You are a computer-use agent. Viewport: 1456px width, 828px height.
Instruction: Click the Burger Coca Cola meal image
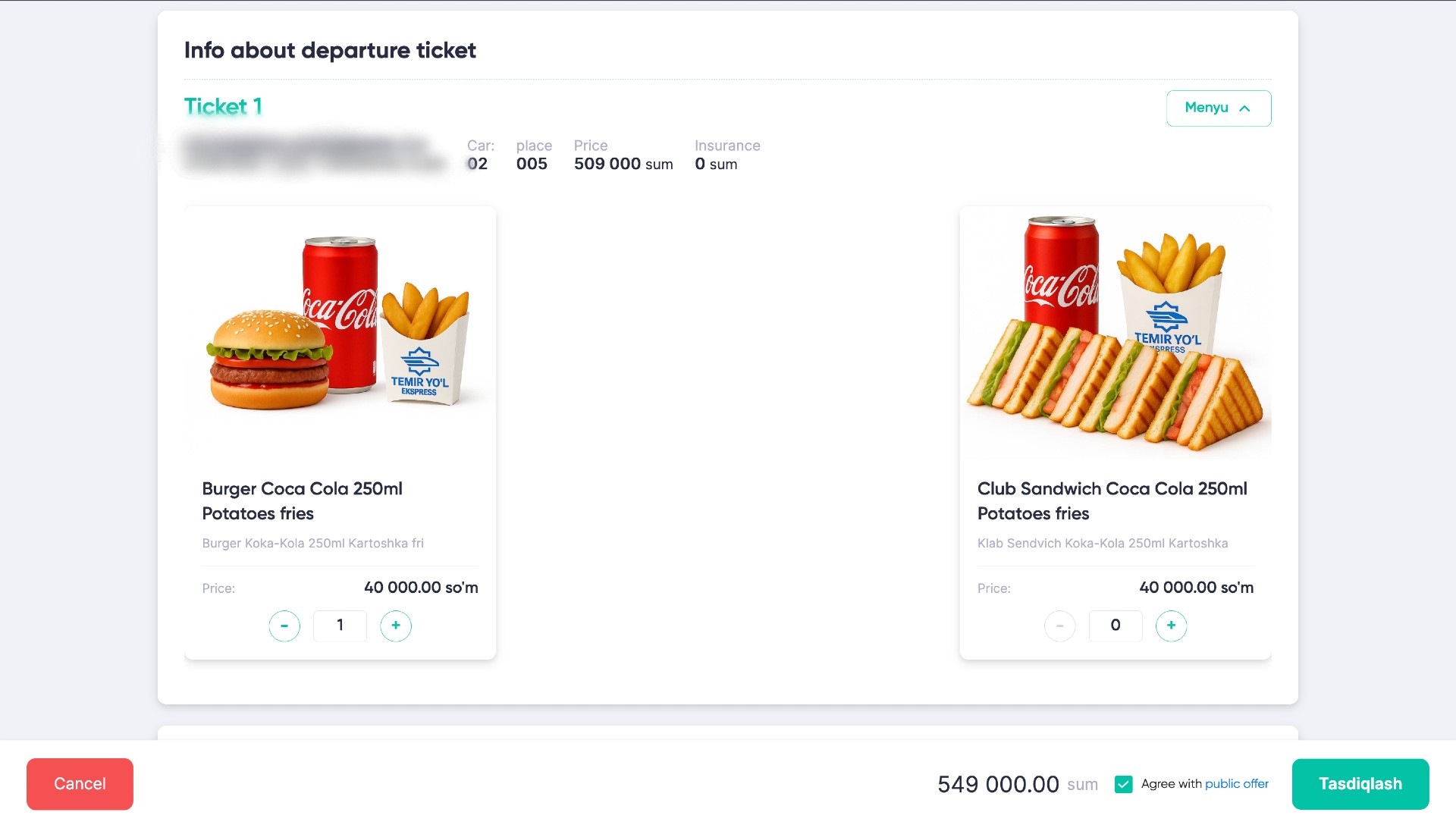point(340,334)
